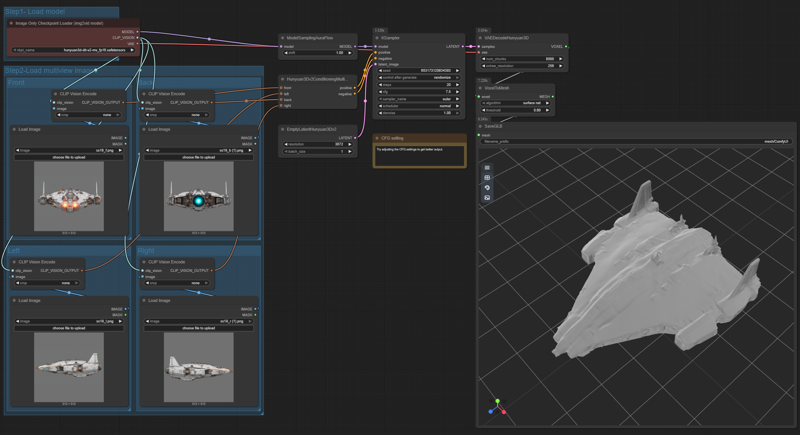Screen dimensions: 800x435
Task: Open the 3D viewer menu icon (top one)
Action: [x=487, y=168]
